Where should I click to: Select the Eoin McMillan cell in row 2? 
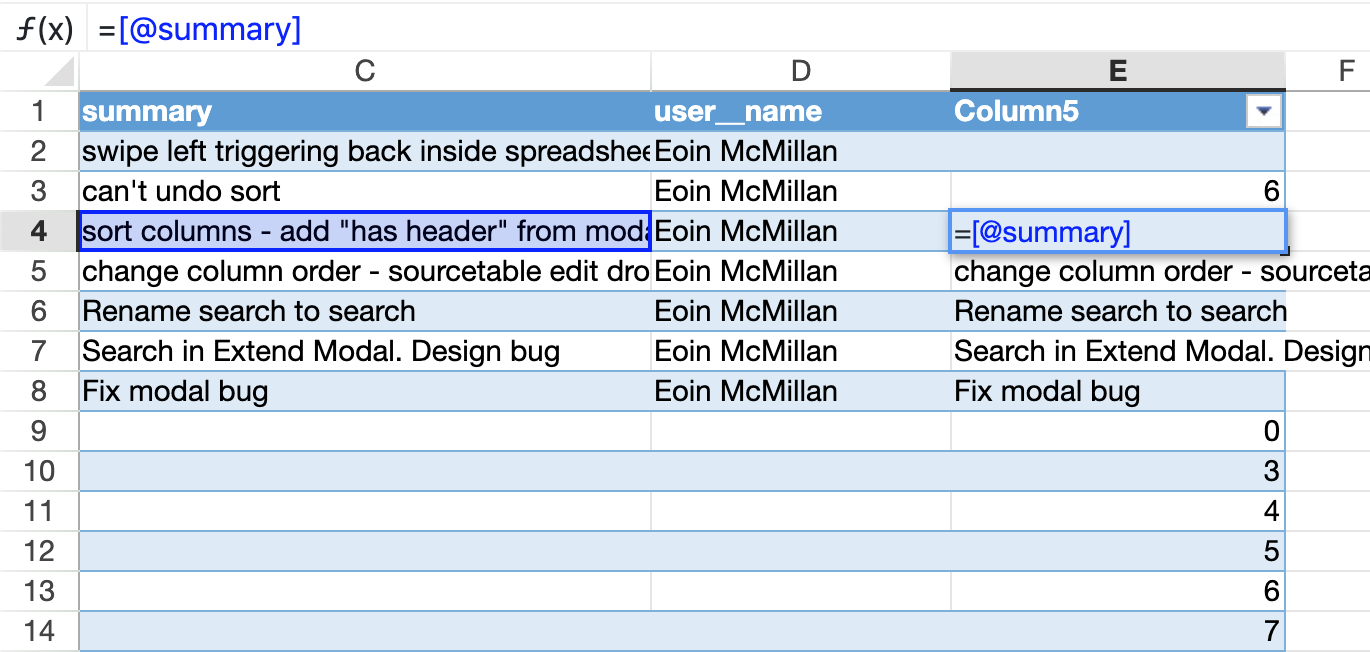799,151
